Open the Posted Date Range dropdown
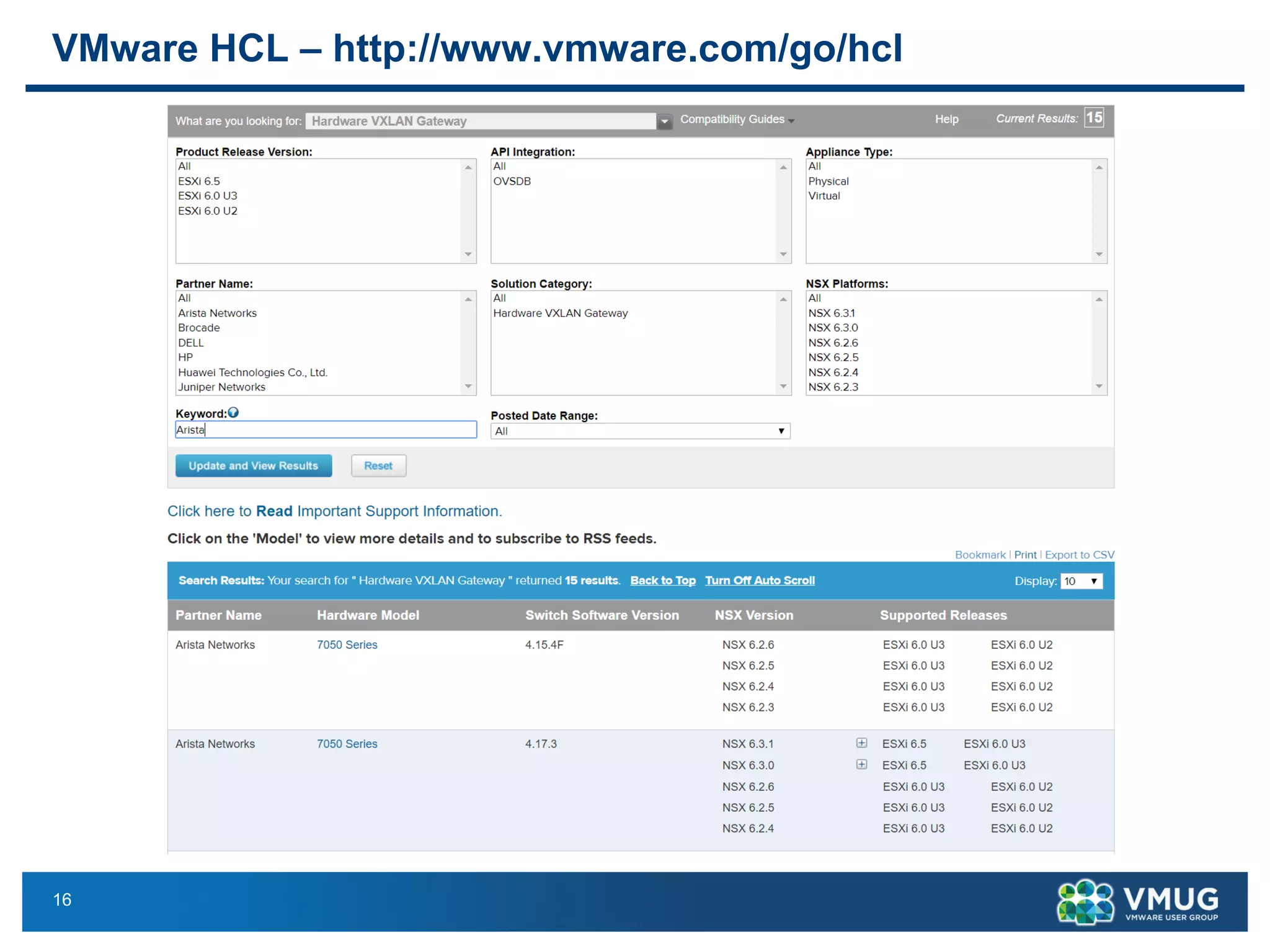This screenshot has width=1270, height=952. click(640, 431)
